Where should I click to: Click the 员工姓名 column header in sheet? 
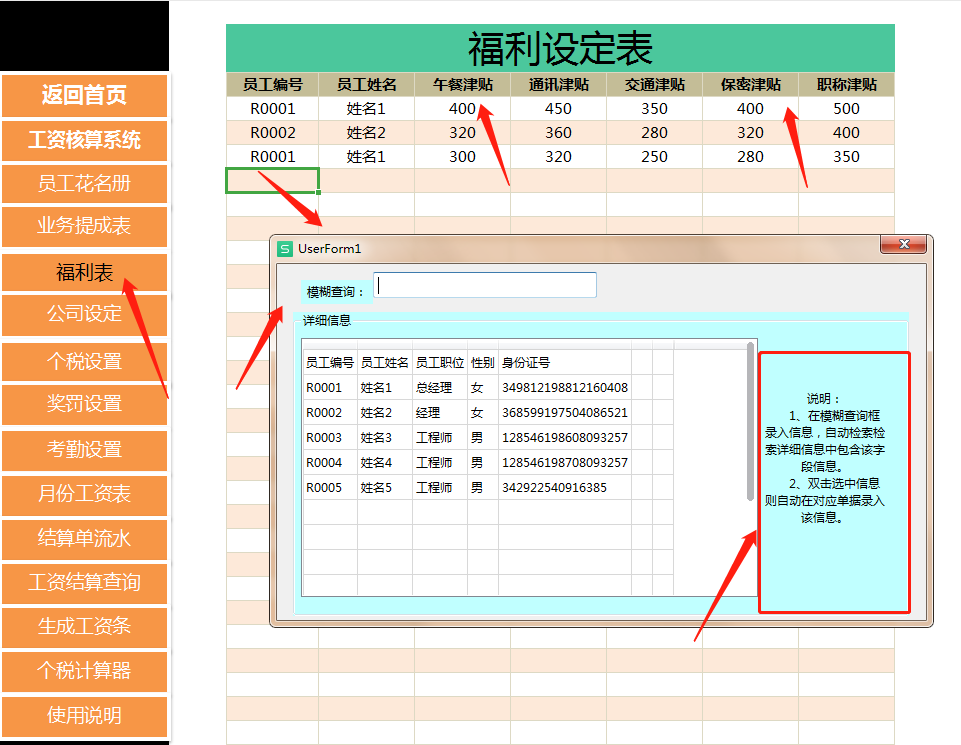point(367,85)
